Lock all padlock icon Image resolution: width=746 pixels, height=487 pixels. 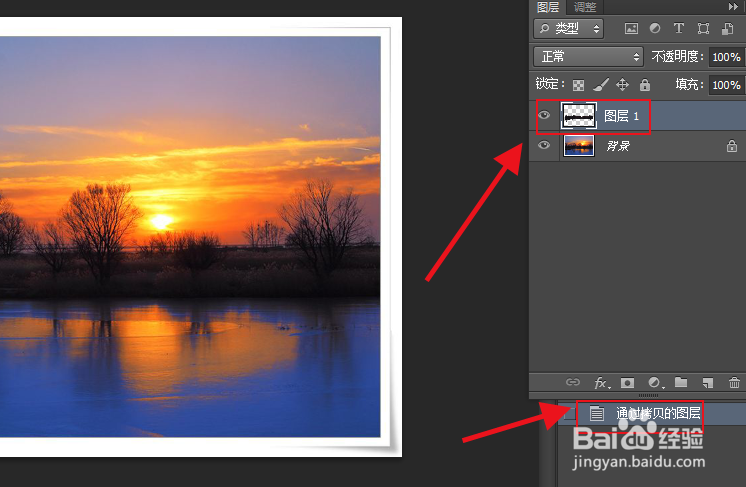(x=645, y=85)
